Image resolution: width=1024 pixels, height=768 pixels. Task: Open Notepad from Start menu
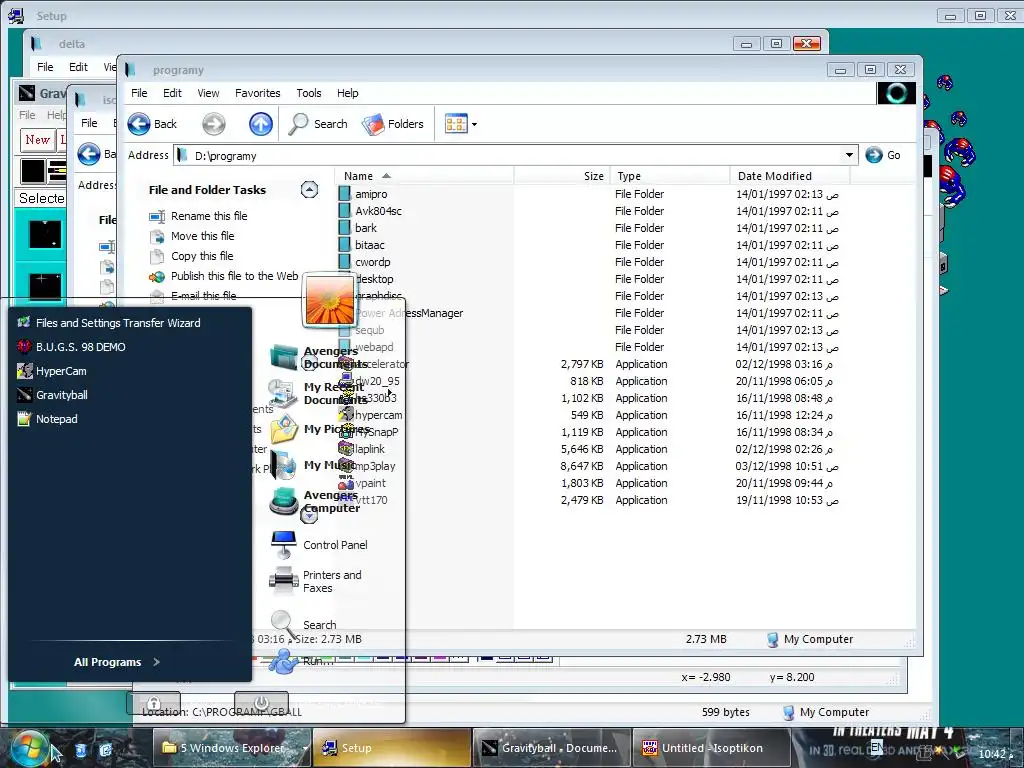[x=48, y=419]
